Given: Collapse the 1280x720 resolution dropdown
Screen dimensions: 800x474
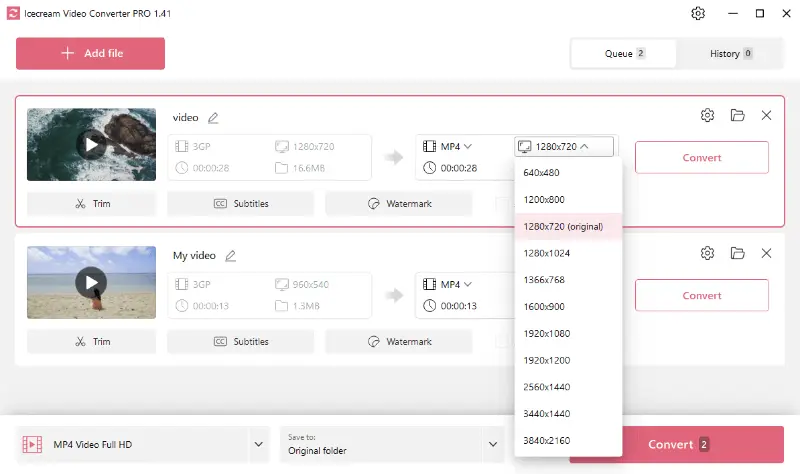Looking at the screenshot, I should point(564,146).
